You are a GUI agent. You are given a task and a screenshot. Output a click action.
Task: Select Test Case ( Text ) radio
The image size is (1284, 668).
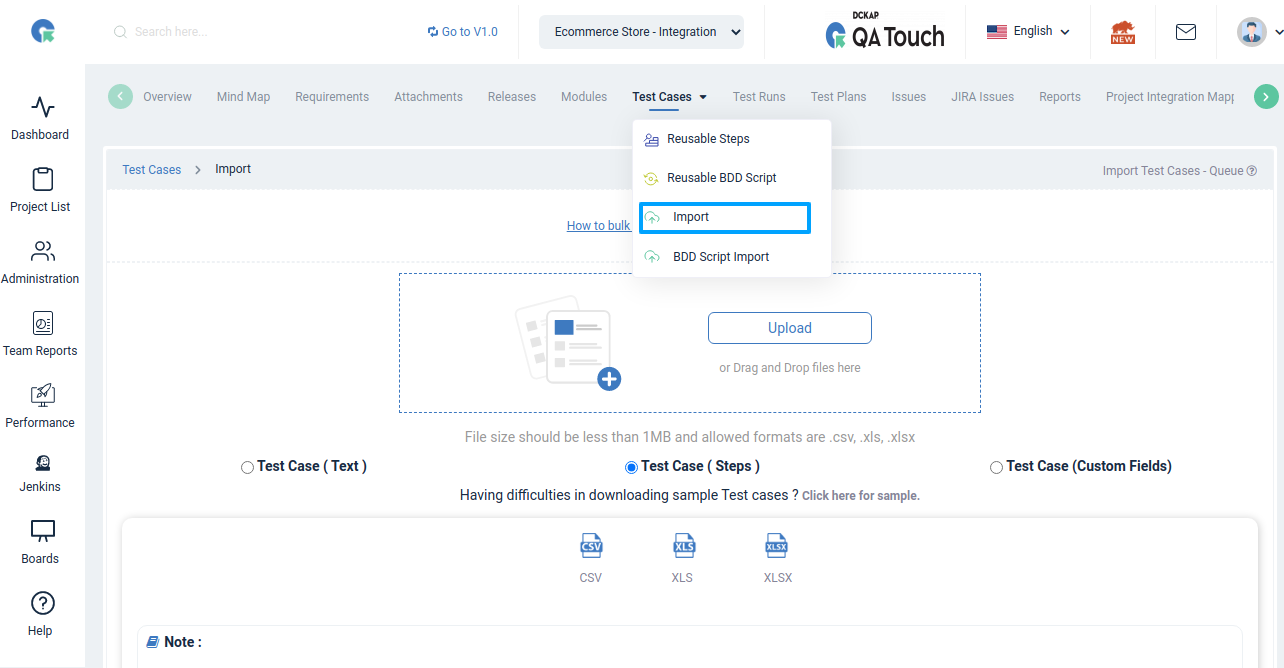[247, 467]
